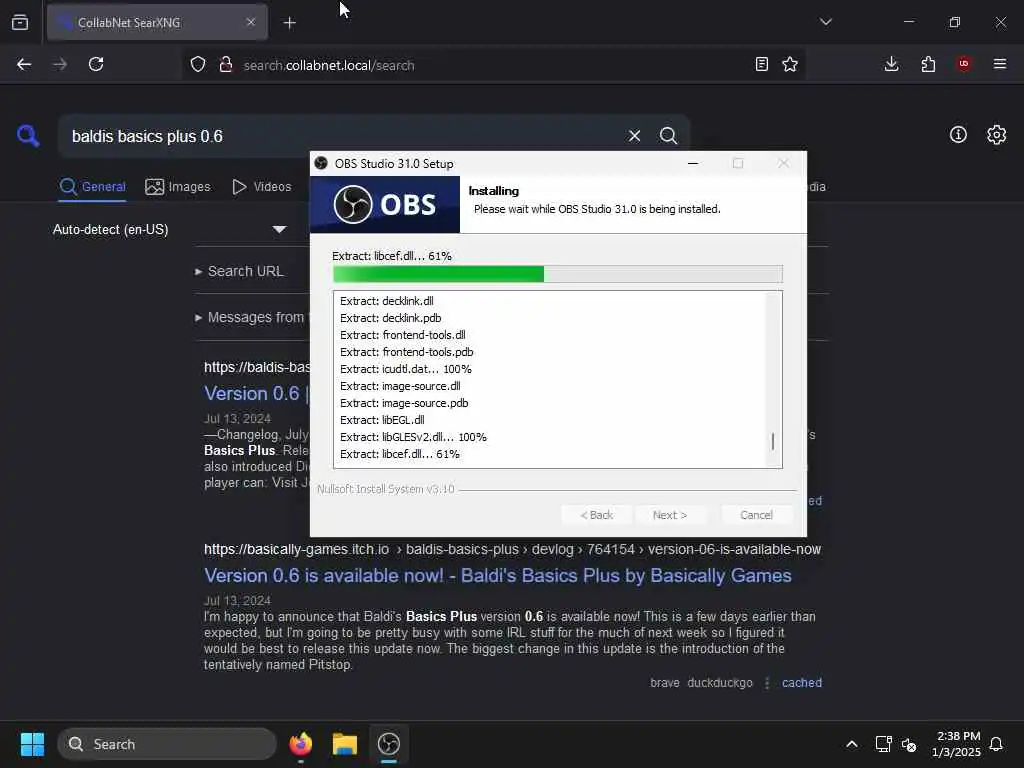This screenshot has width=1024, height=768.
Task: Click the disabled Back button in OBS setup
Action: (x=596, y=515)
